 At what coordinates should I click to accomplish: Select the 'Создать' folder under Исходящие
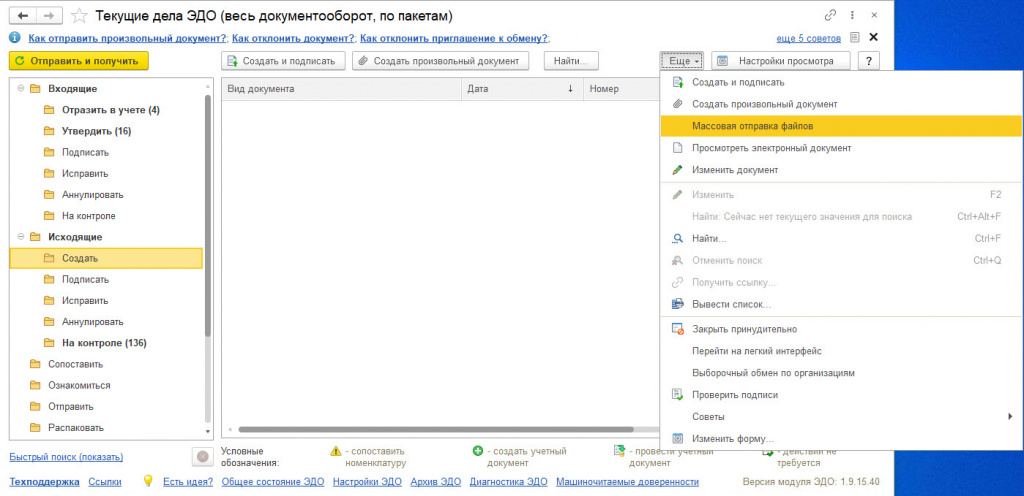coord(106,258)
